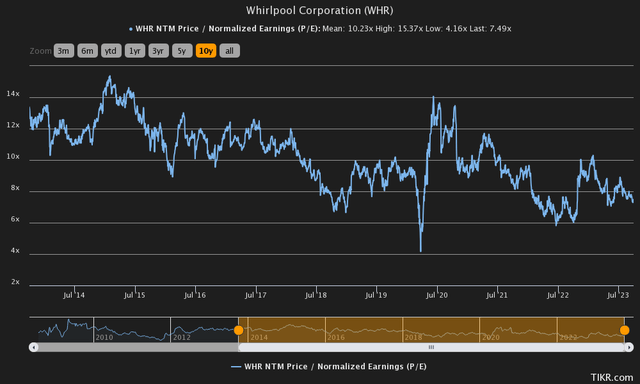Click the right scroll arrow of navigator scrollbar
The image size is (640, 384).
629,347
